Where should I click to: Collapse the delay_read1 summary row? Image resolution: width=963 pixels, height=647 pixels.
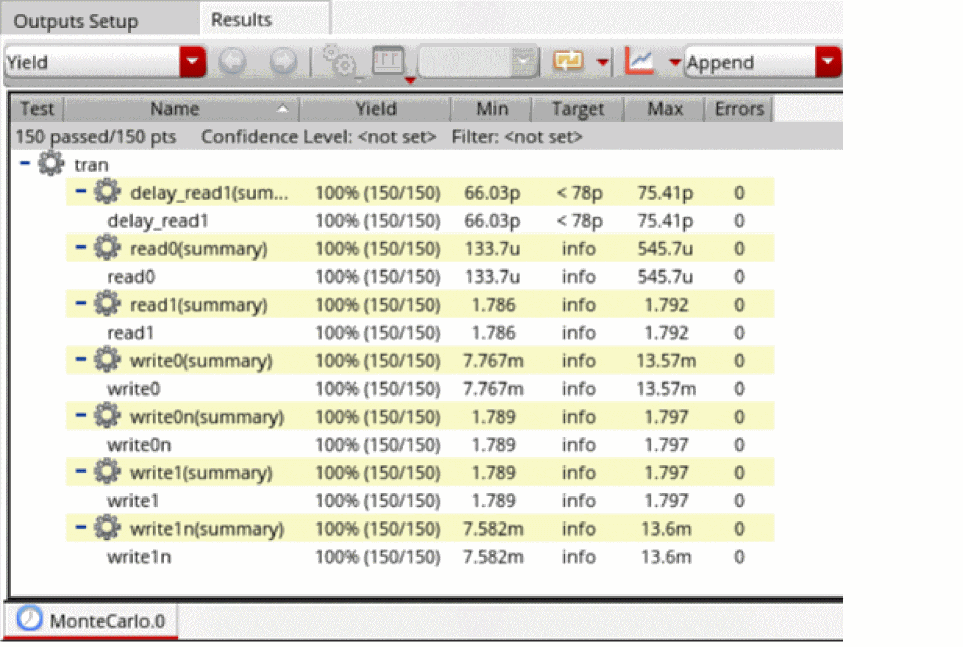(x=81, y=192)
